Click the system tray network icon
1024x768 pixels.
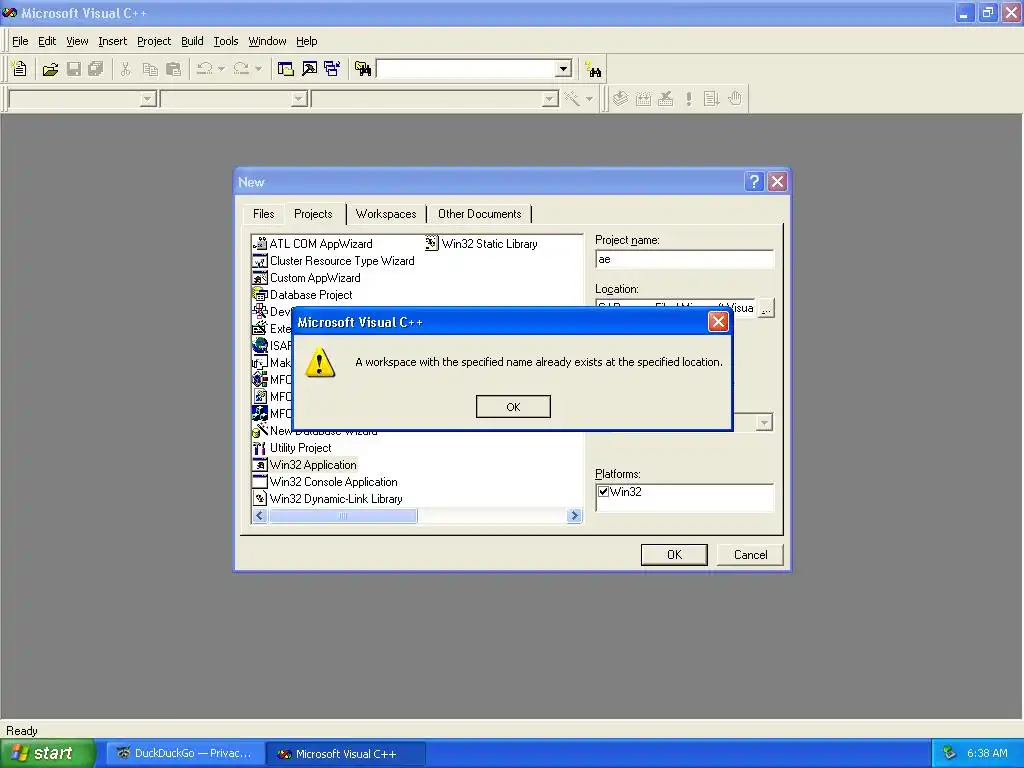pos(949,754)
